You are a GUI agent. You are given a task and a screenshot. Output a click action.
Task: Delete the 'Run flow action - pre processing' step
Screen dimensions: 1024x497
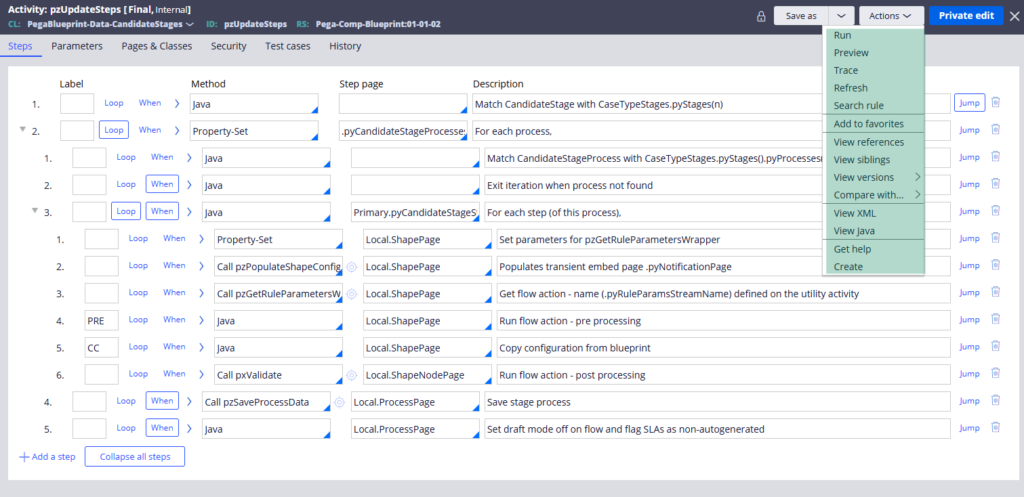coord(995,319)
